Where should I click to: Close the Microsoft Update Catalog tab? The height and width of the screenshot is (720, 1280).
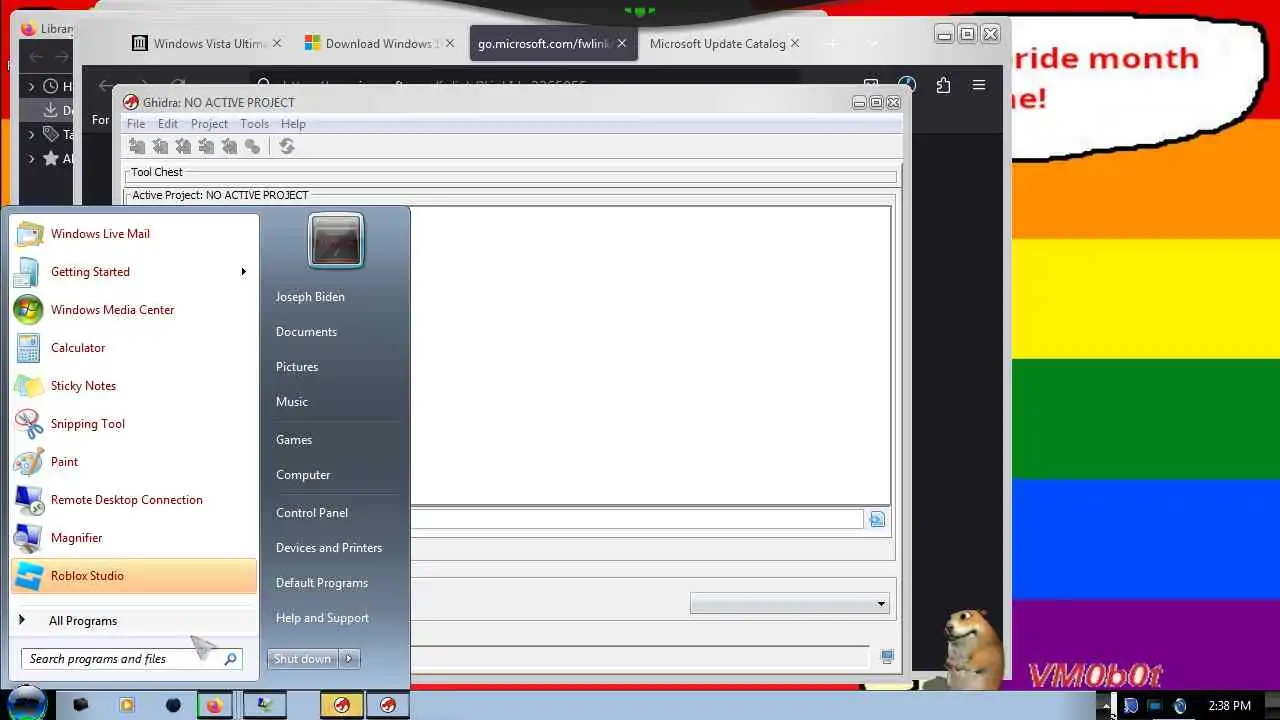(x=795, y=43)
